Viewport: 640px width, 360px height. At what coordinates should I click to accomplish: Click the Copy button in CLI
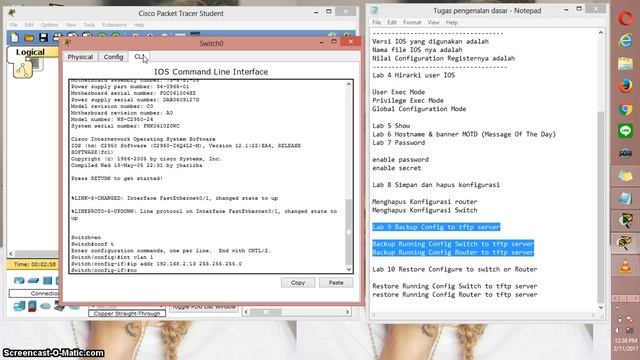click(298, 282)
